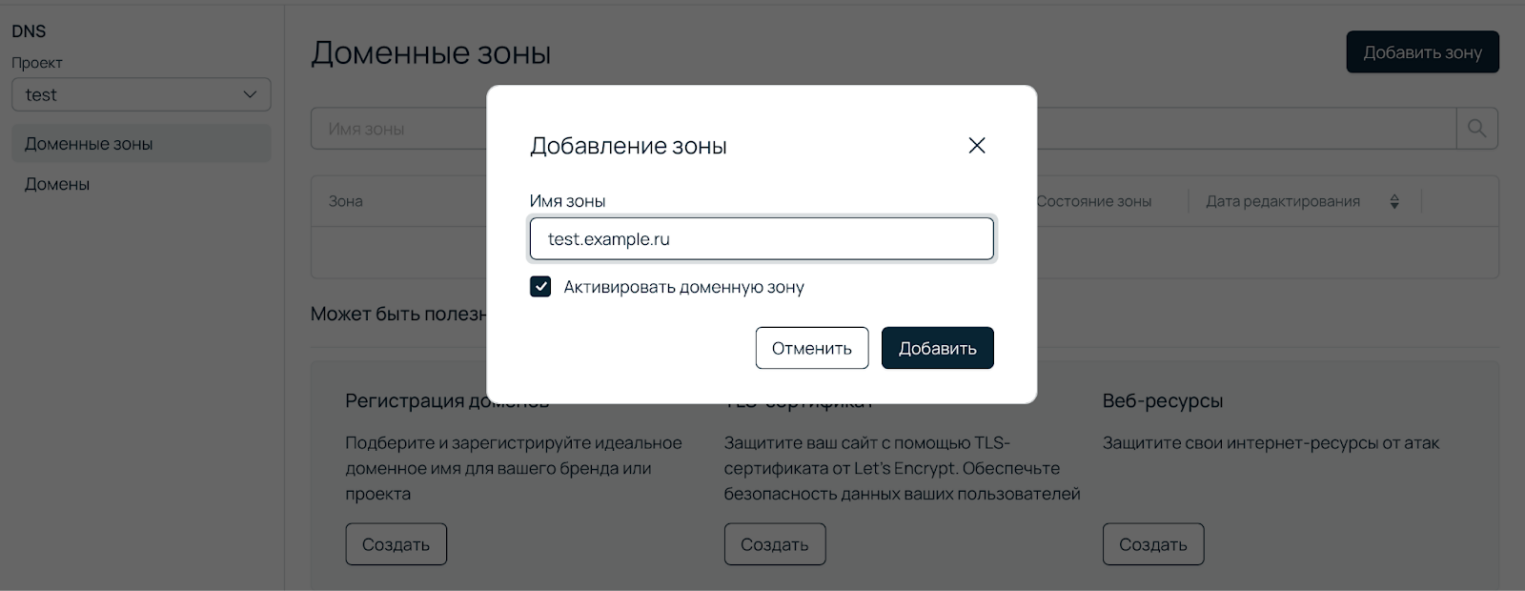Click «Создать» under «TLS-сертификат»
1525x591 pixels.
775,543
